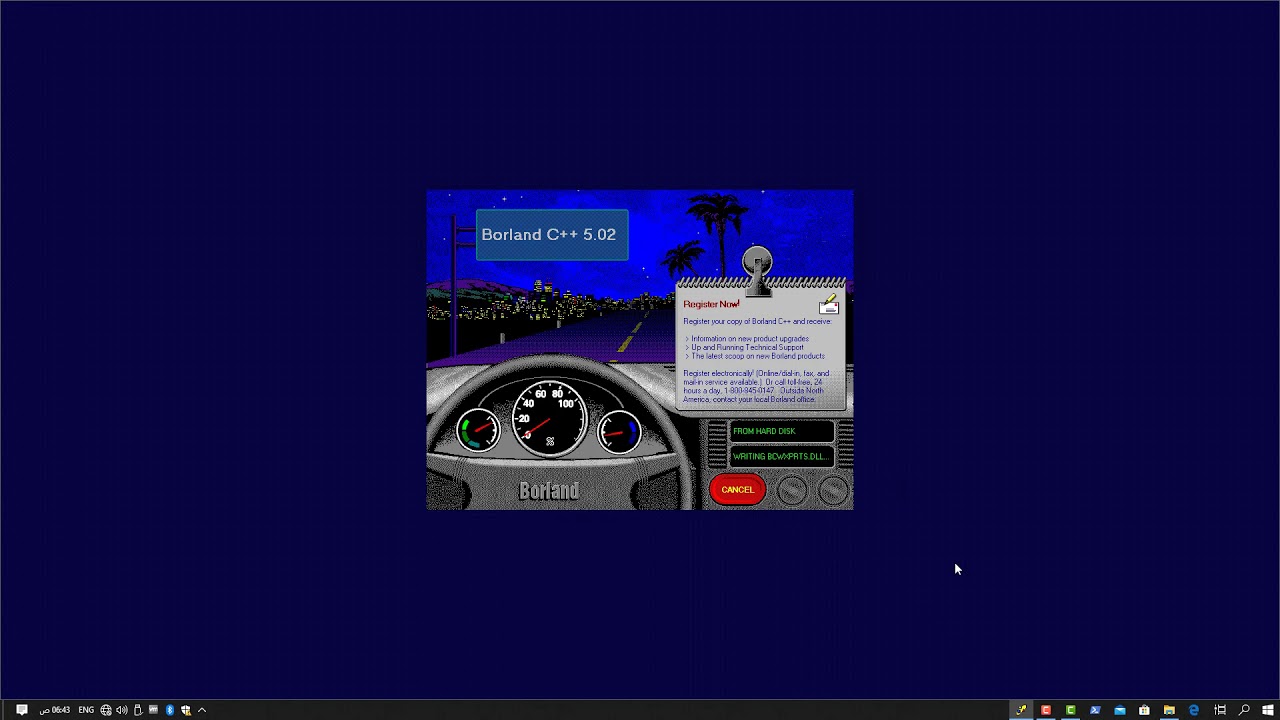Image resolution: width=1280 pixels, height=720 pixels.
Task: Open the volume speaker tray icon
Action: (x=122, y=710)
